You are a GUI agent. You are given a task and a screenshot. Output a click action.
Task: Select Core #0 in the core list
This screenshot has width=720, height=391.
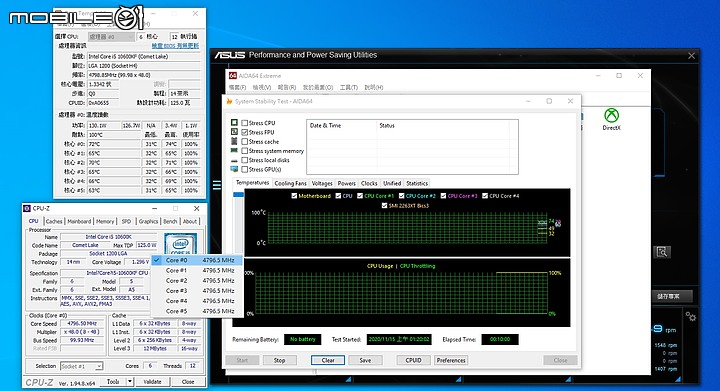pyautogui.click(x=197, y=260)
